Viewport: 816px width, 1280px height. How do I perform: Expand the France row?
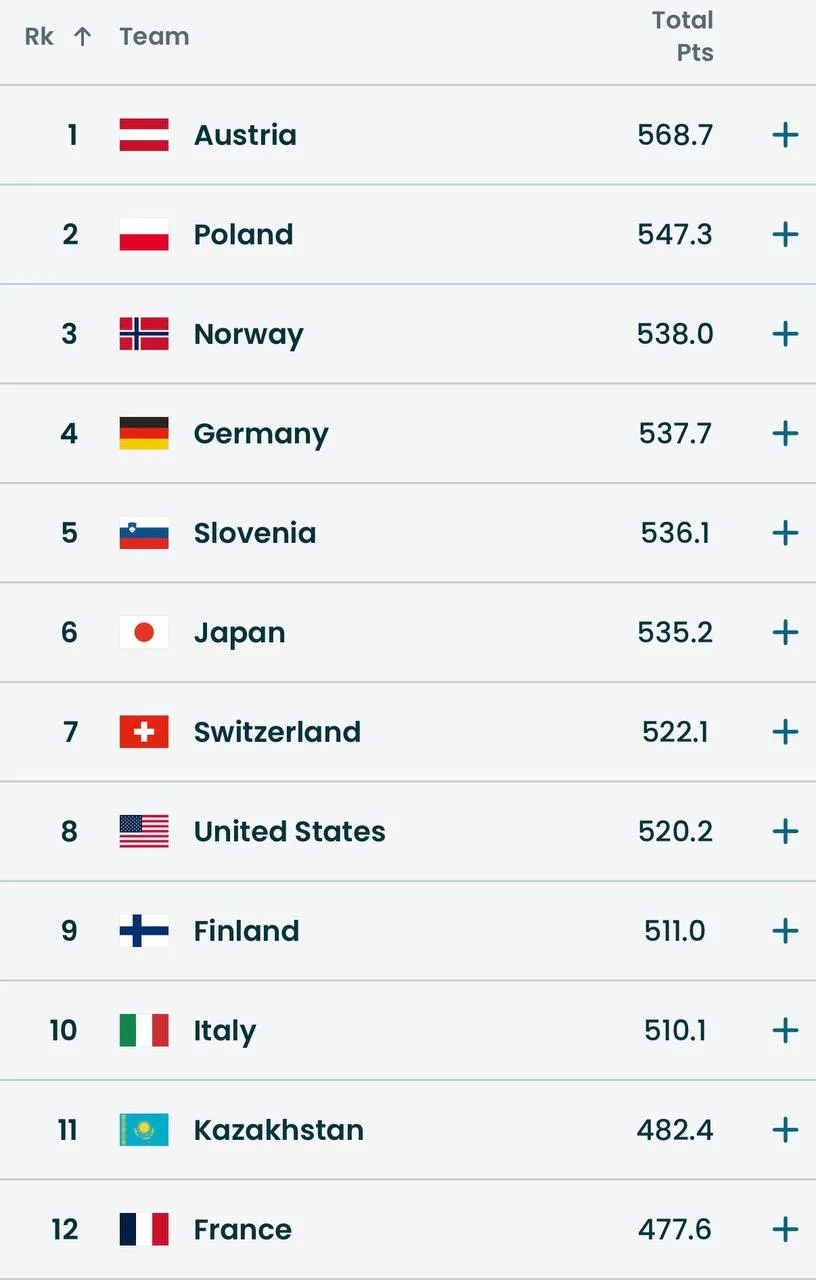785,1230
